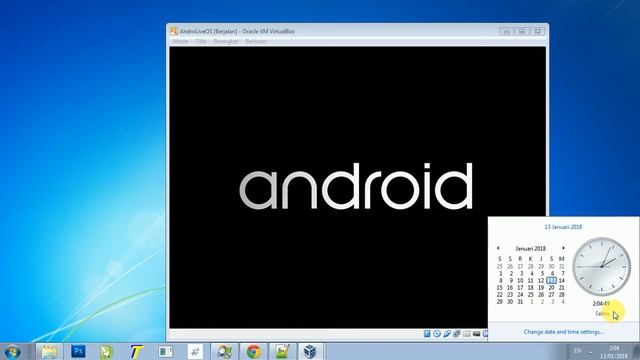
Task: Click inside the Android VM display
Action: (x=357, y=187)
